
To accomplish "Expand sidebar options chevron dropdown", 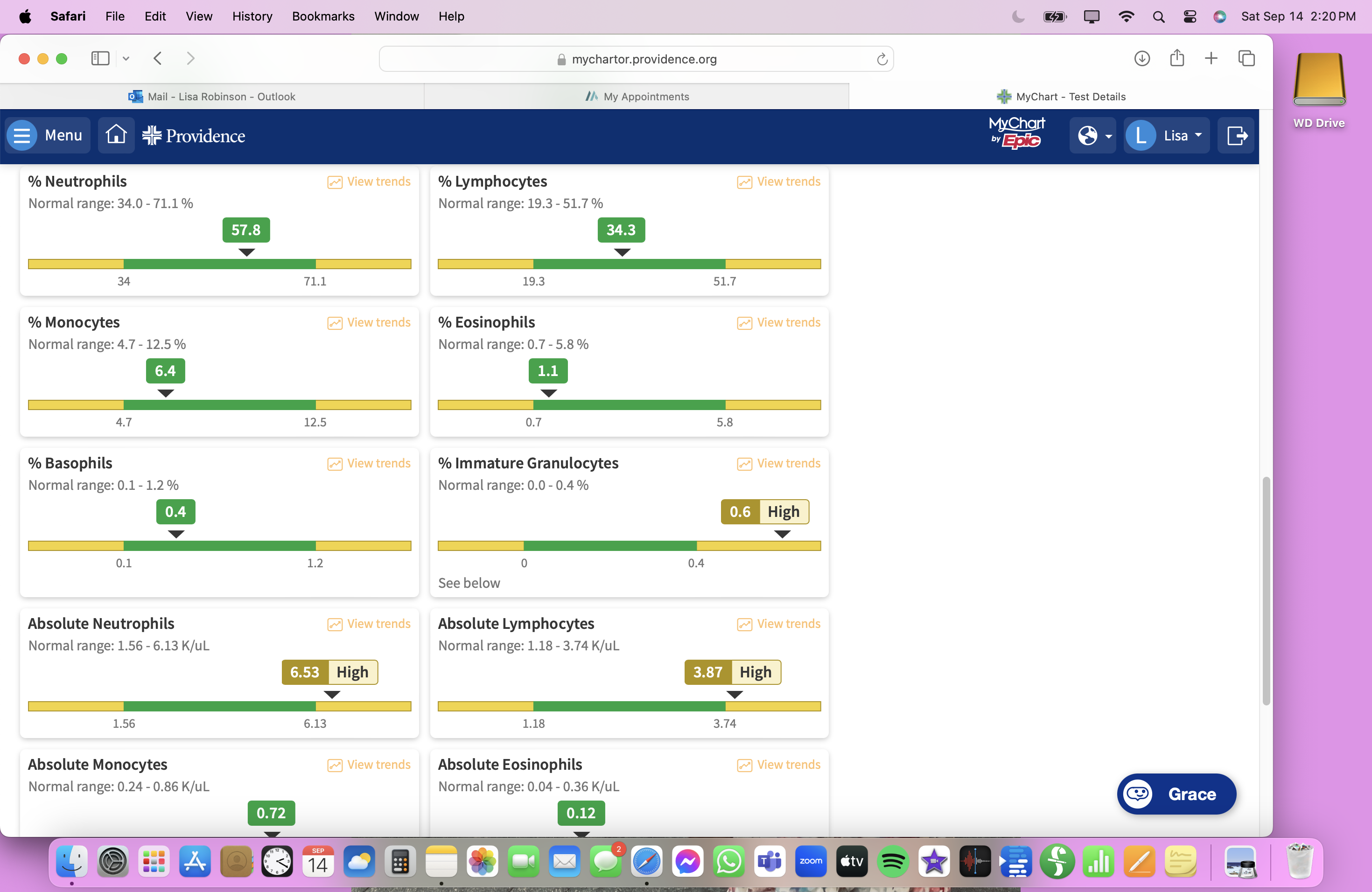I will click(x=126, y=58).
